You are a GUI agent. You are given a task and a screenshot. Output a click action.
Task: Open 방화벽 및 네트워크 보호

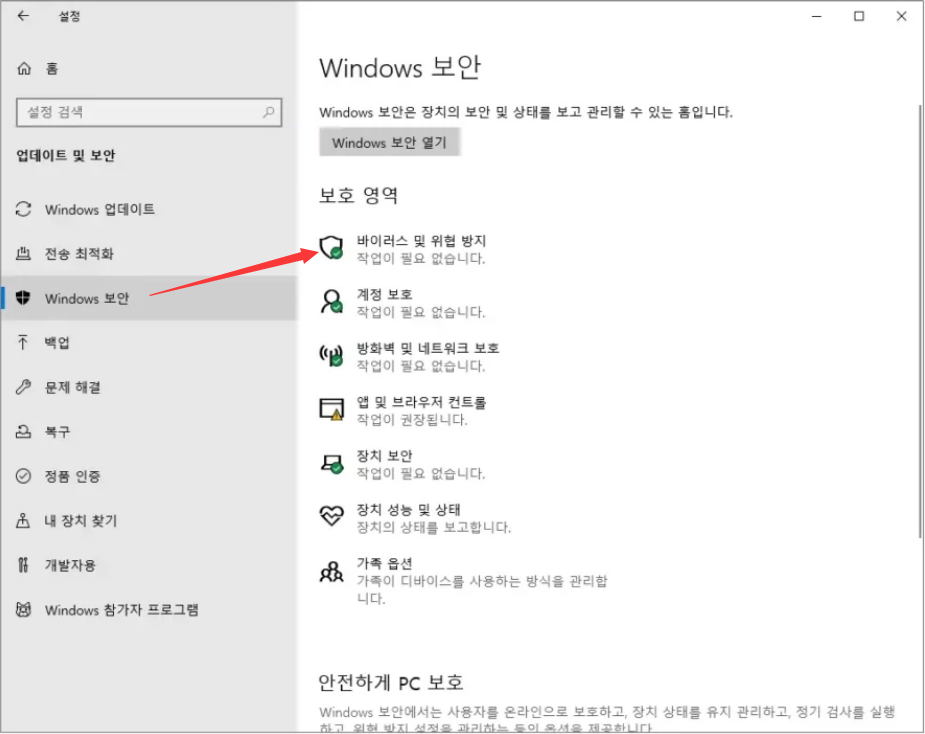(428, 348)
